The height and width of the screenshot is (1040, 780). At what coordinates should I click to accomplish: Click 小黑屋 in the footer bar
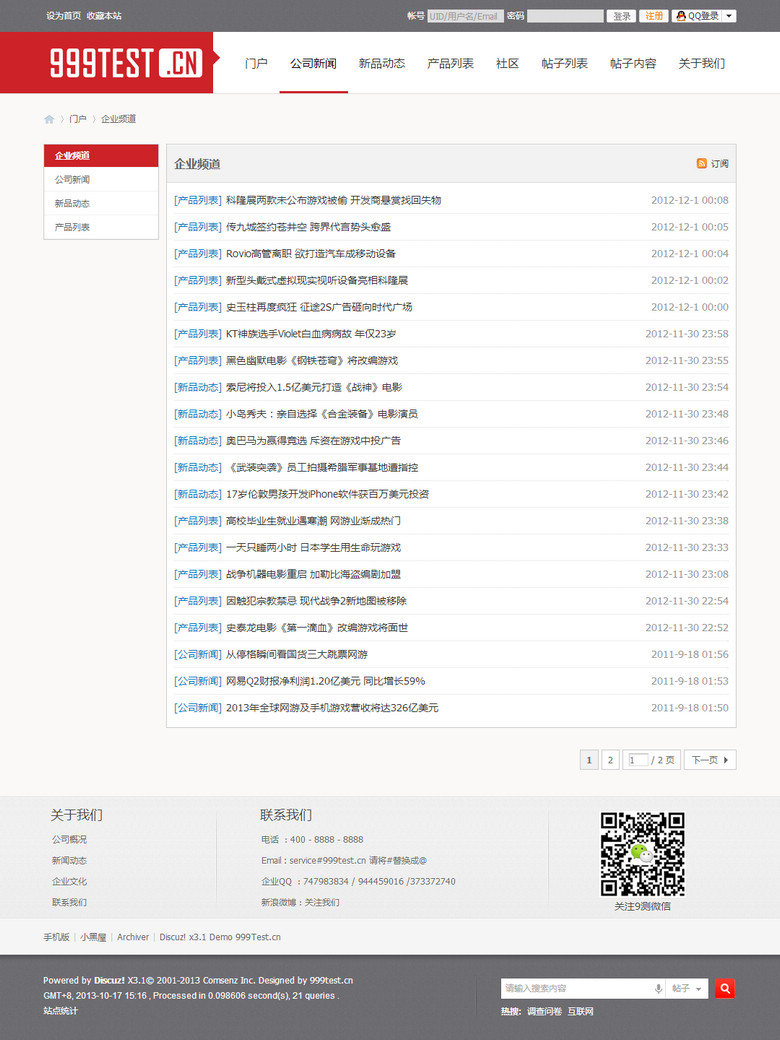pos(93,937)
